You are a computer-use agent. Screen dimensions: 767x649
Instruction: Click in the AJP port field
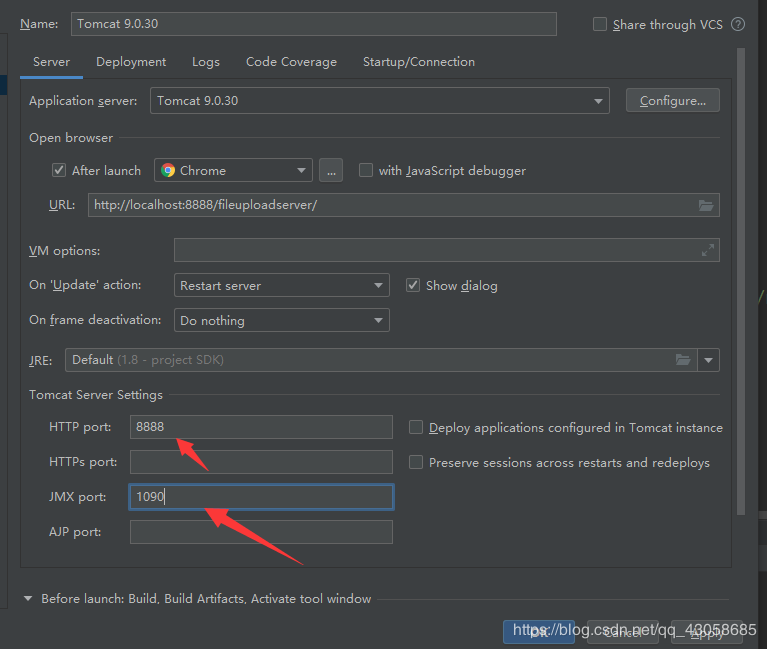point(261,532)
